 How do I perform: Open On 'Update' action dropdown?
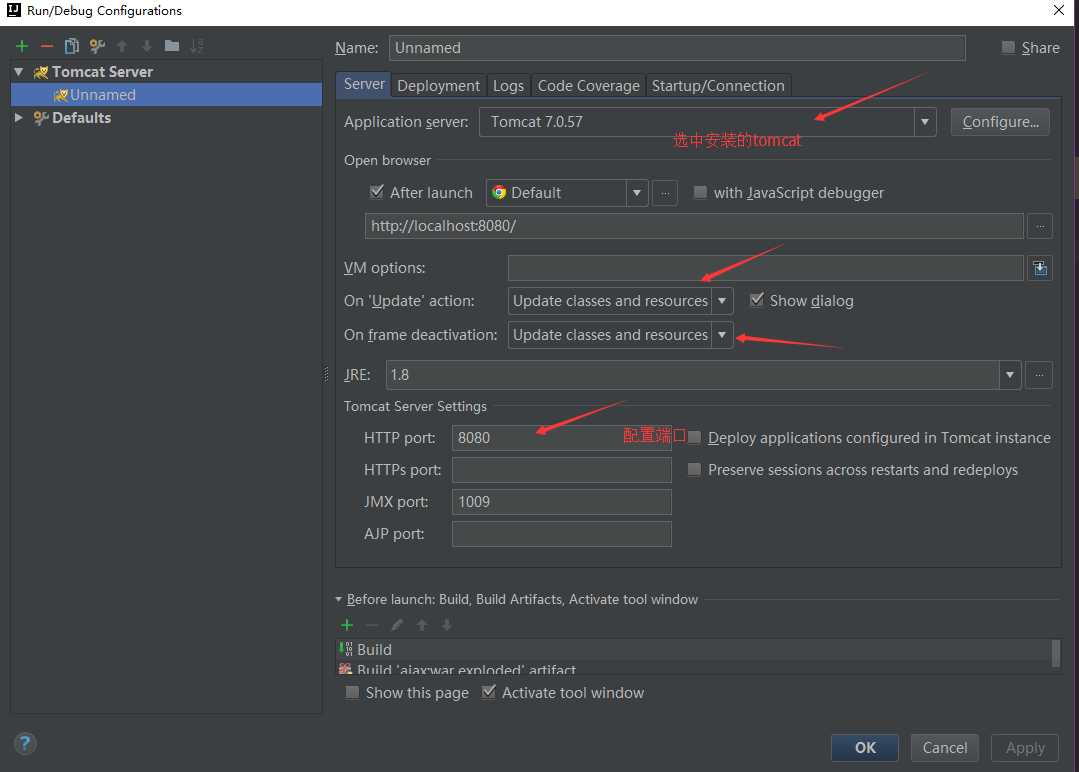[x=722, y=301]
